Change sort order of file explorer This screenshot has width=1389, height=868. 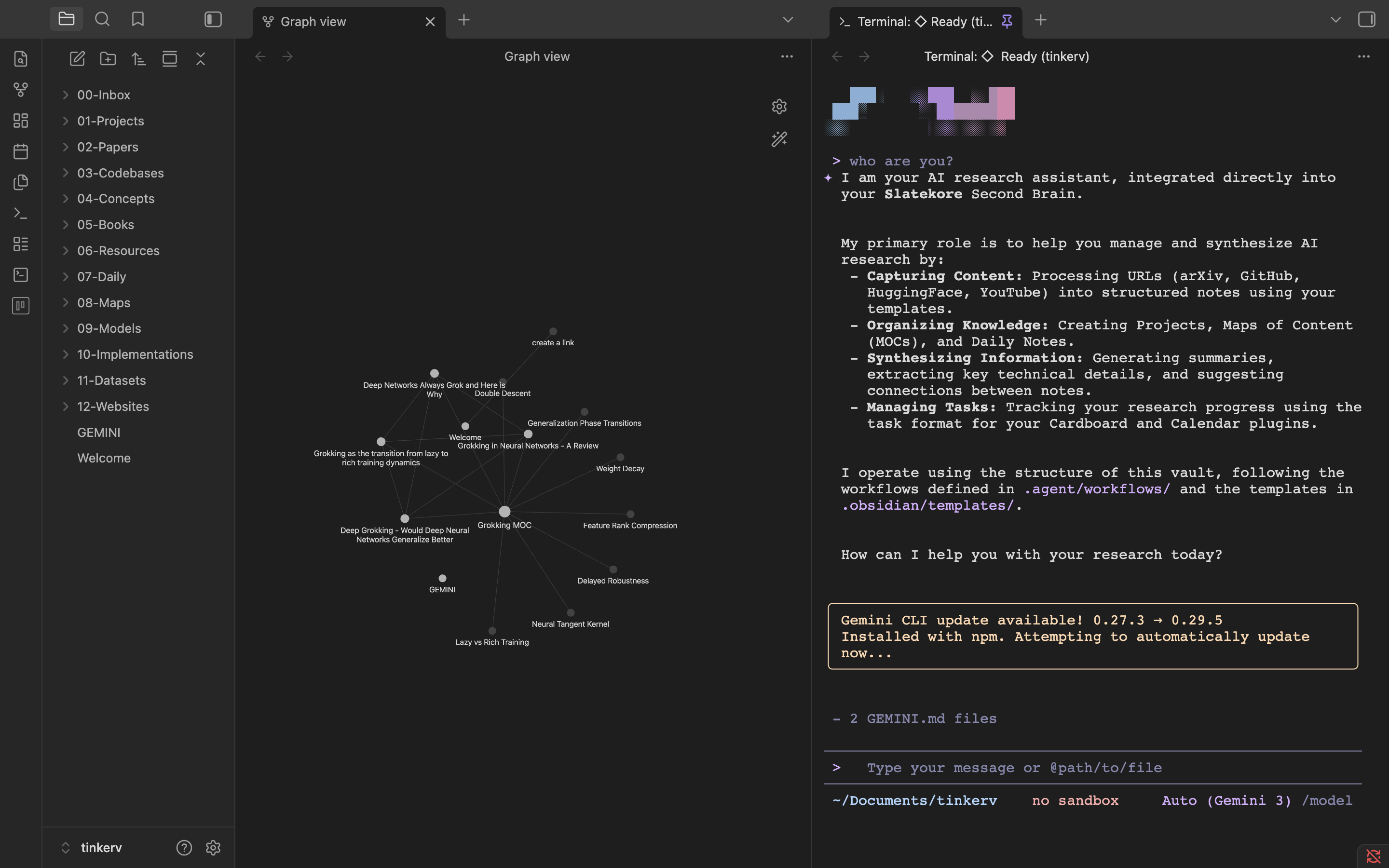click(x=138, y=58)
